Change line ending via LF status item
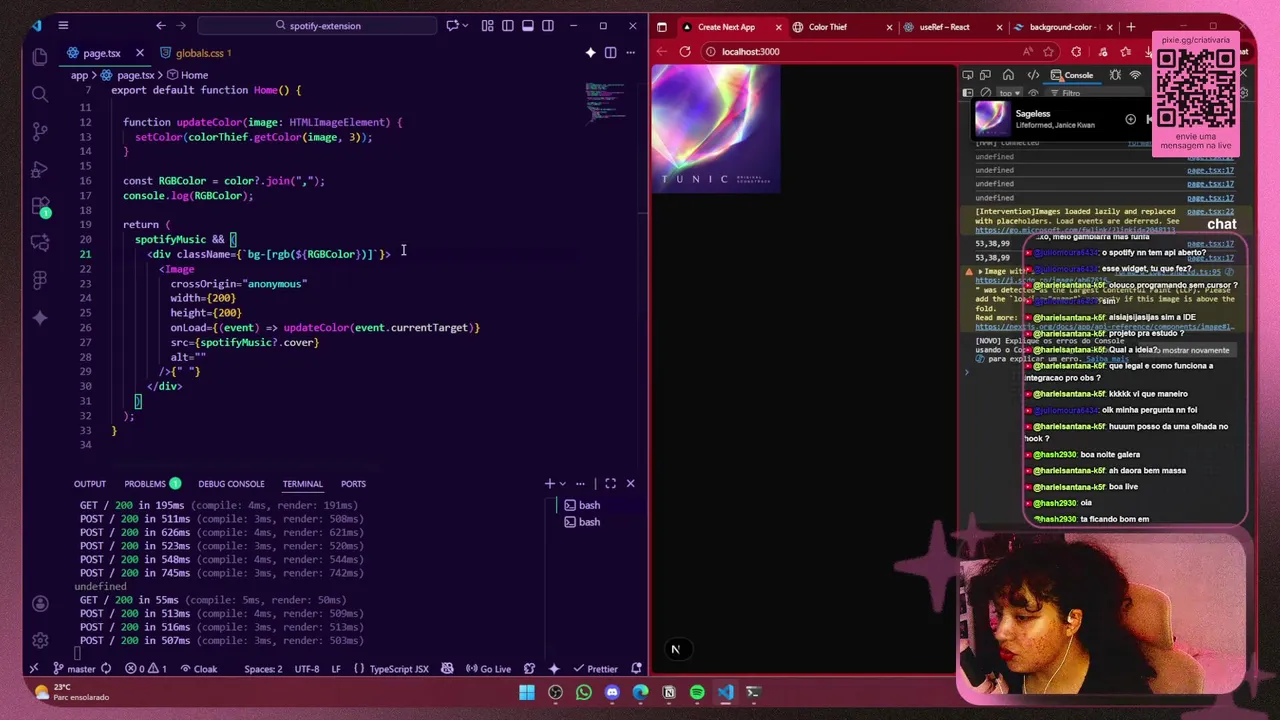The image size is (1280, 720). (336, 669)
